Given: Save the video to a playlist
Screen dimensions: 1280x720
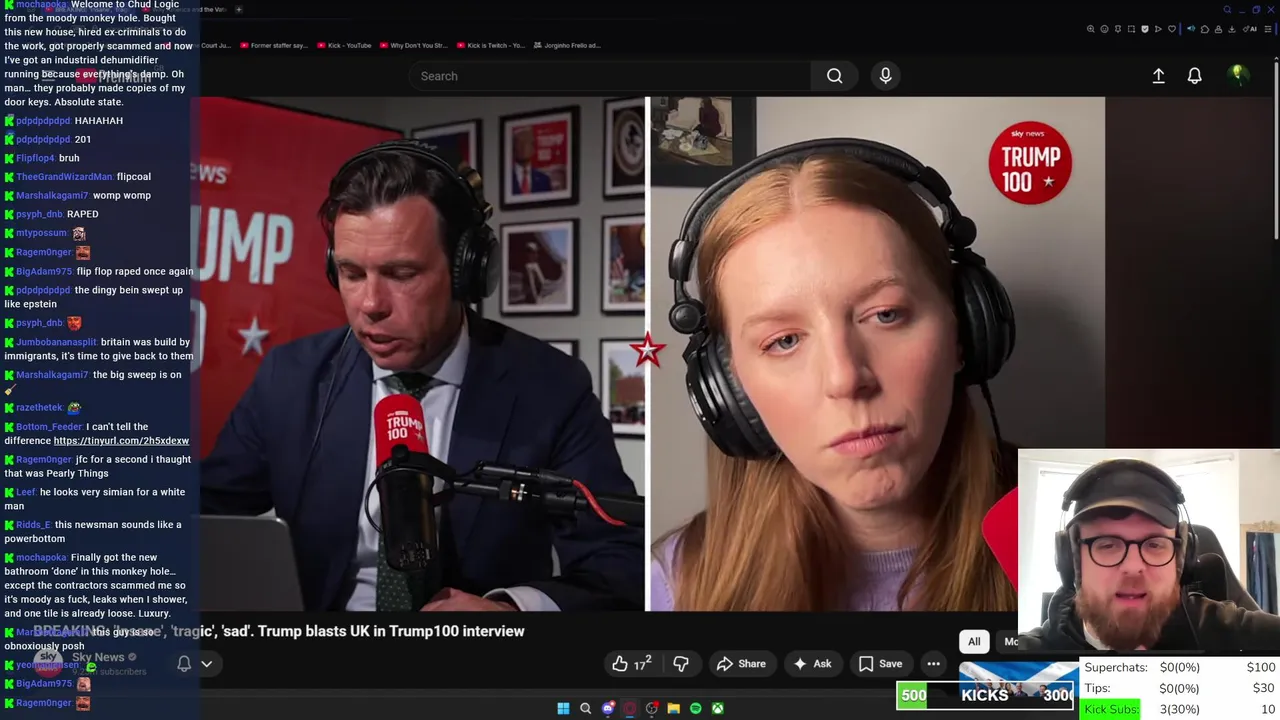Looking at the screenshot, I should tap(880, 664).
